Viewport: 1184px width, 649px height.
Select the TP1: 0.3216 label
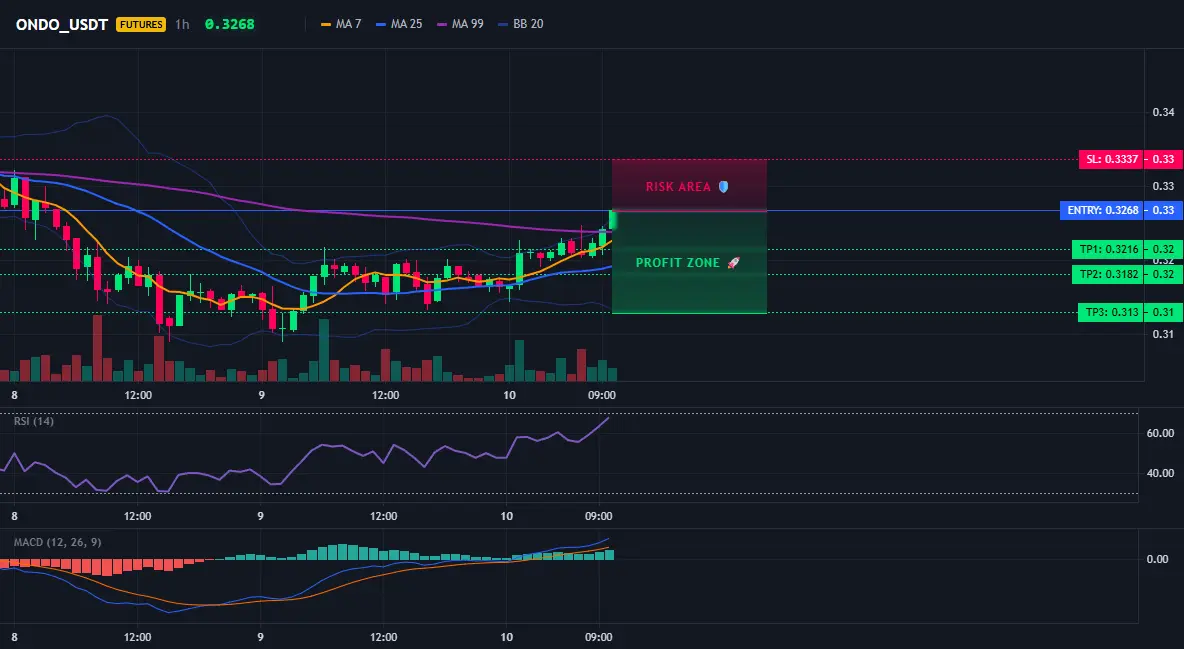click(x=1108, y=249)
